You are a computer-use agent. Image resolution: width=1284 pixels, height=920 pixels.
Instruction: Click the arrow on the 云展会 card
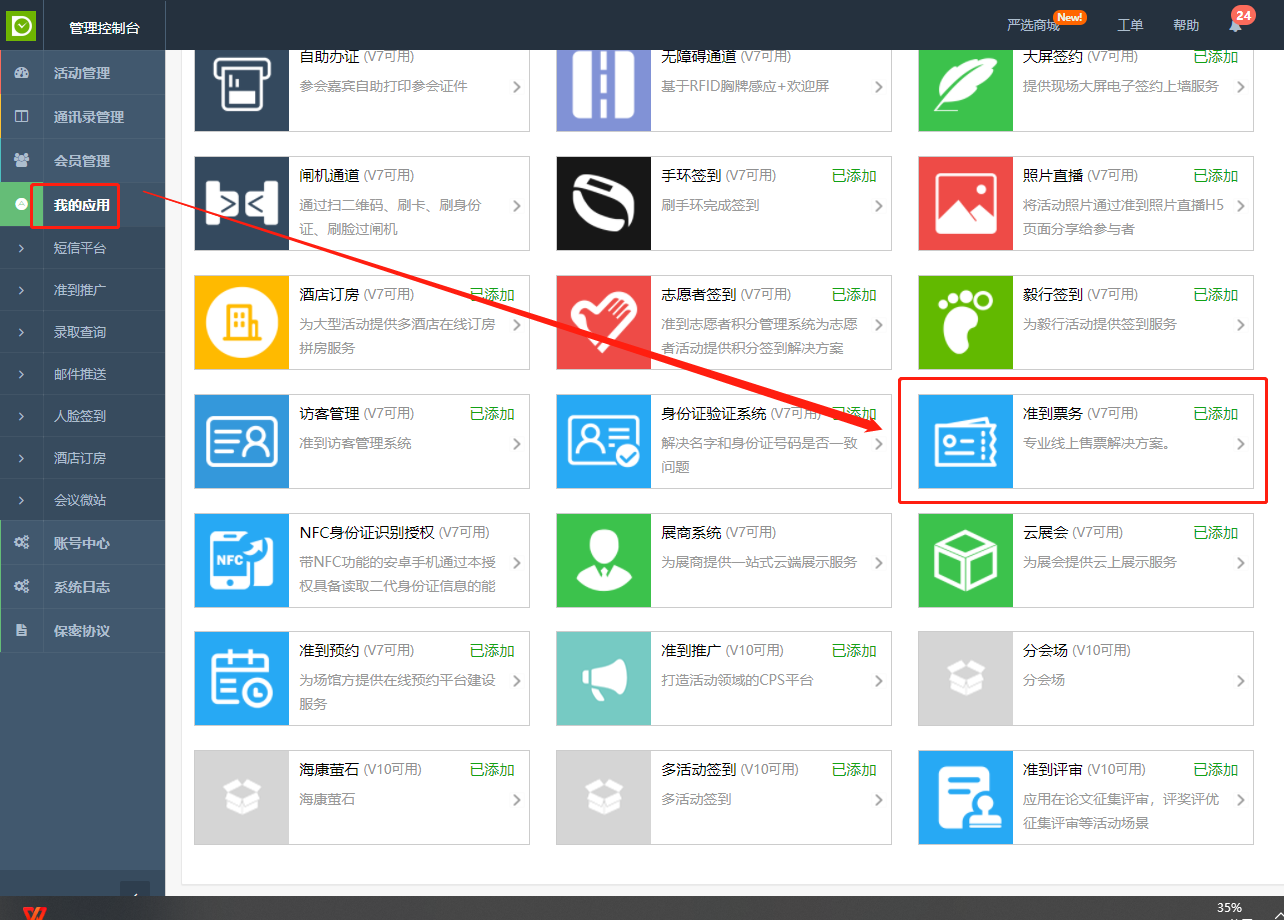pyautogui.click(x=1241, y=563)
